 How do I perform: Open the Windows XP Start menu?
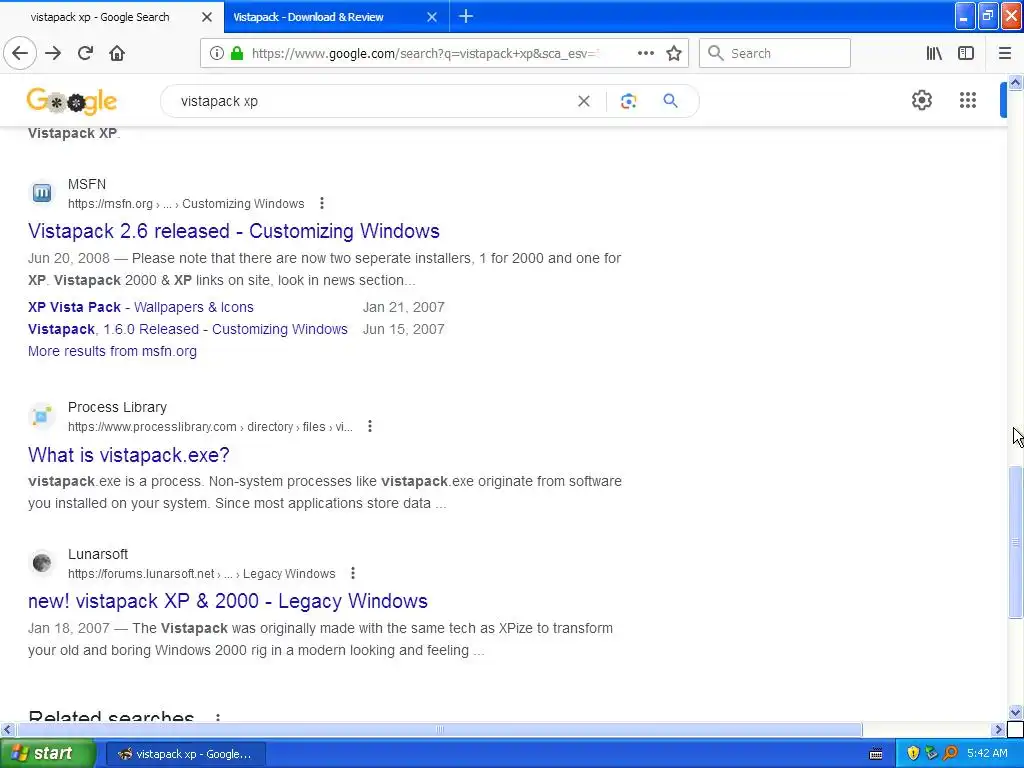pyautogui.click(x=48, y=753)
